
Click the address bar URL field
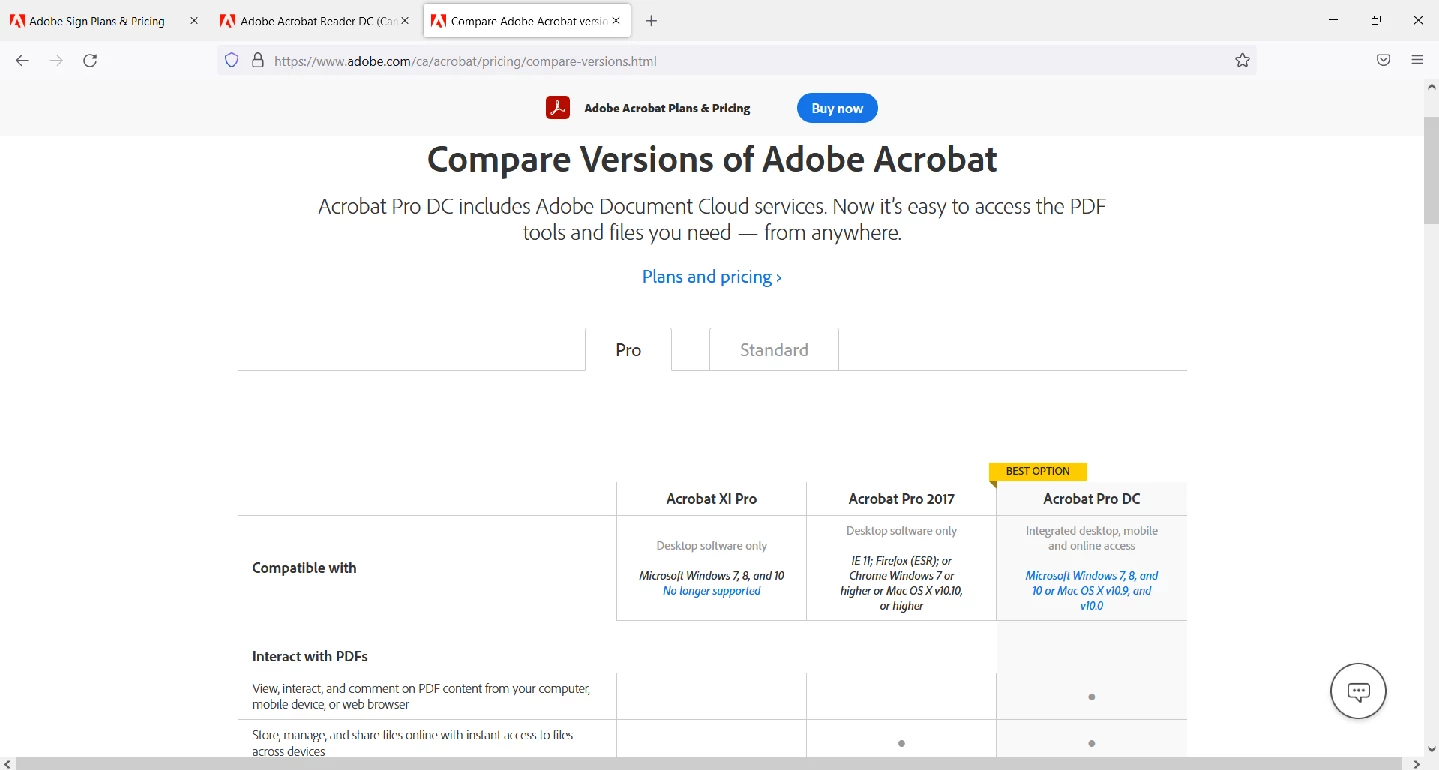pyautogui.click(x=735, y=60)
